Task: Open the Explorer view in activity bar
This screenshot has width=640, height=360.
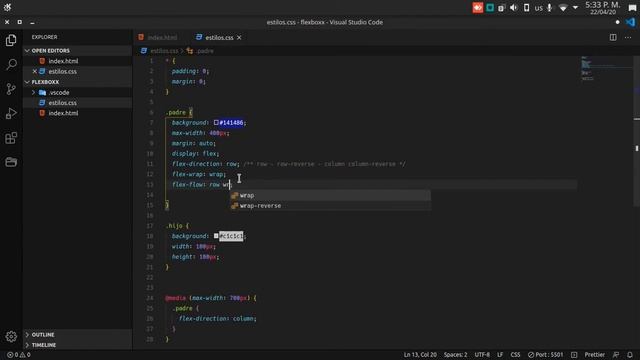Action: (x=11, y=40)
